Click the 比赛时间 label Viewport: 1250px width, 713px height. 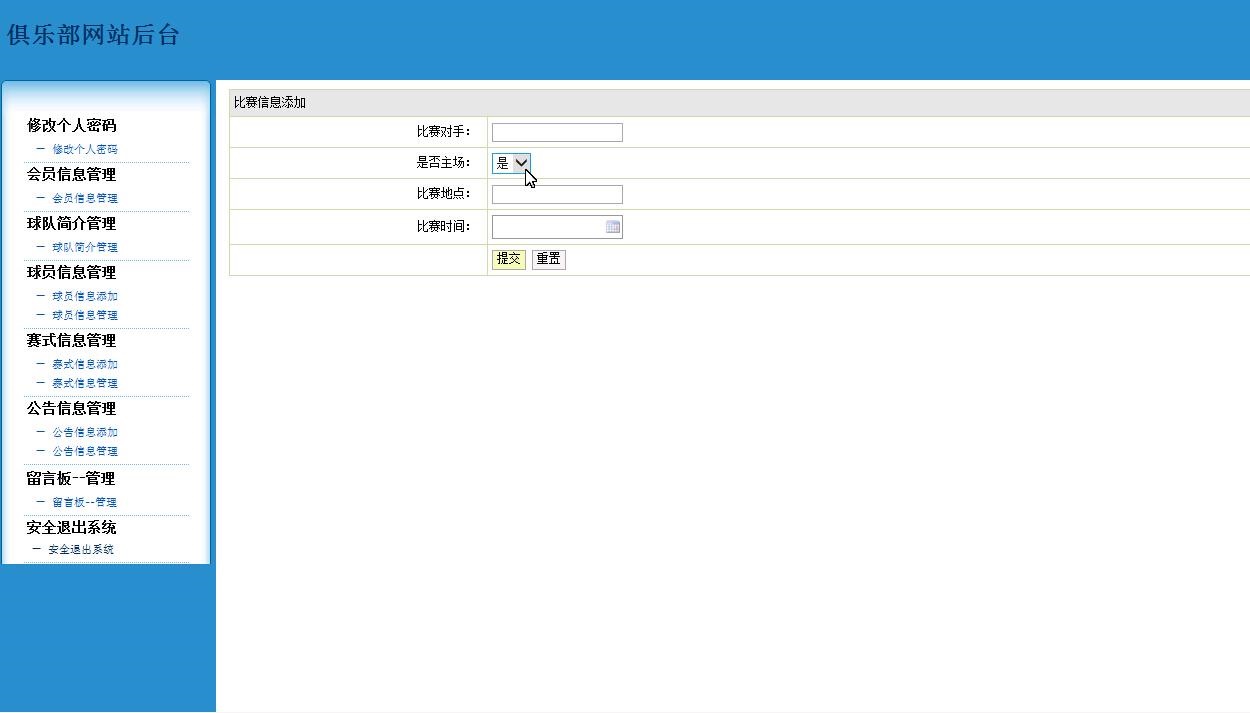pyautogui.click(x=444, y=227)
